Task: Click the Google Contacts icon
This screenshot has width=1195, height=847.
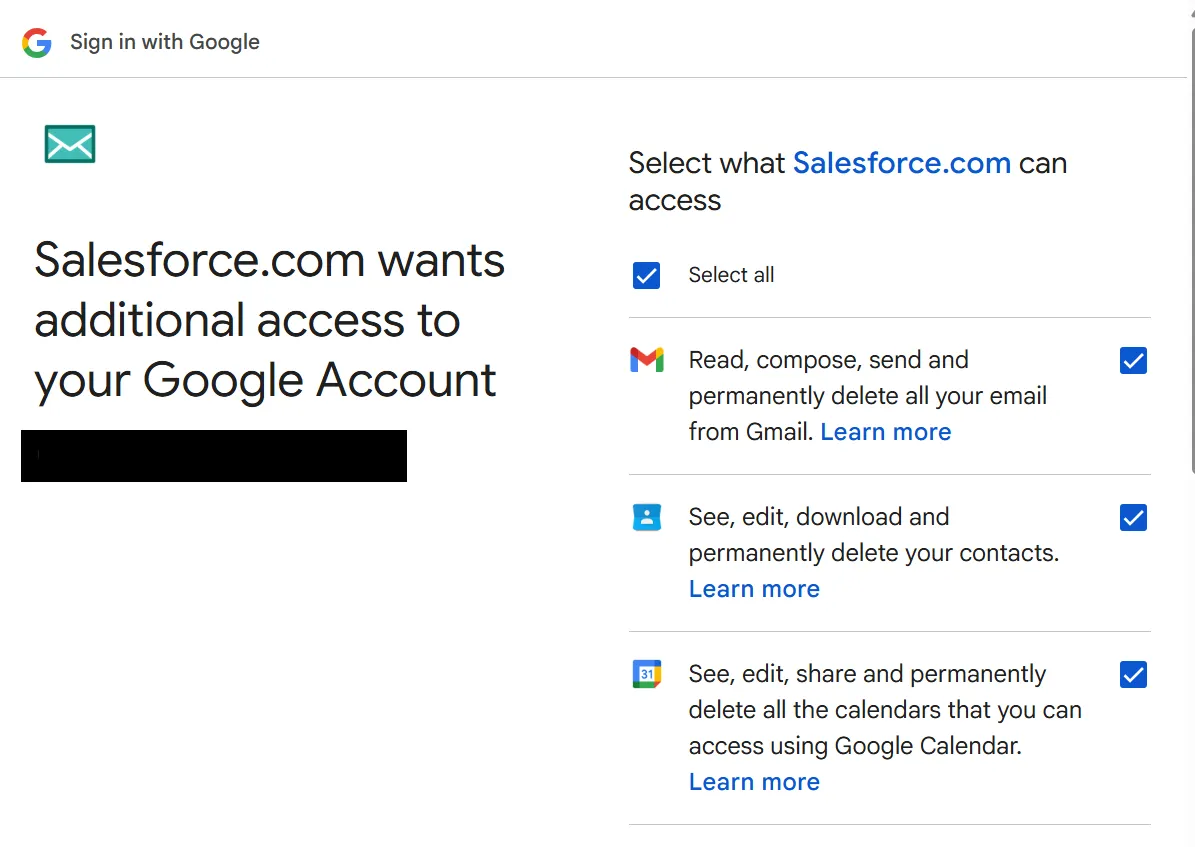Action: click(647, 517)
